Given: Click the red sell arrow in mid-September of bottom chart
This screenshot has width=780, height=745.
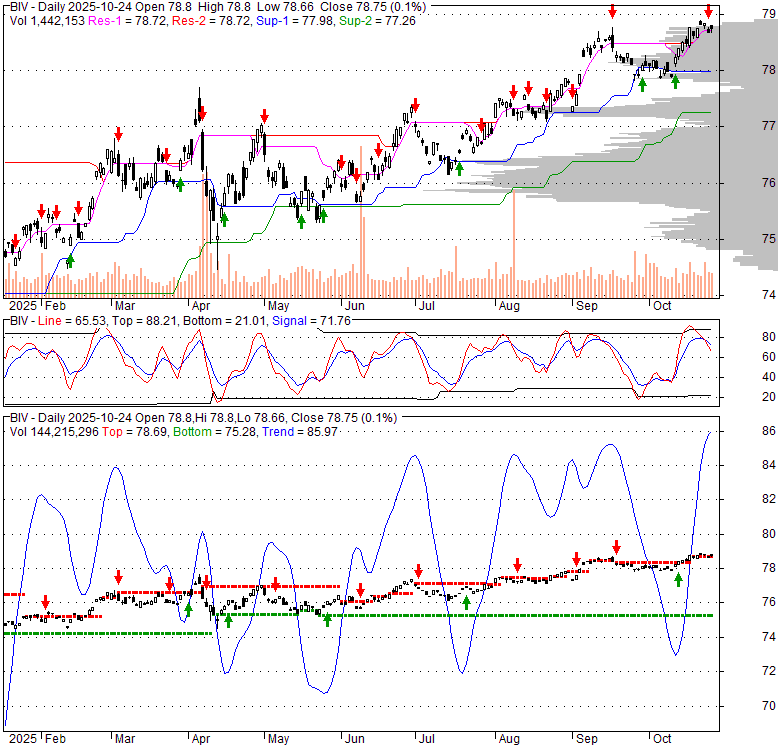Looking at the screenshot, I should (x=616, y=547).
